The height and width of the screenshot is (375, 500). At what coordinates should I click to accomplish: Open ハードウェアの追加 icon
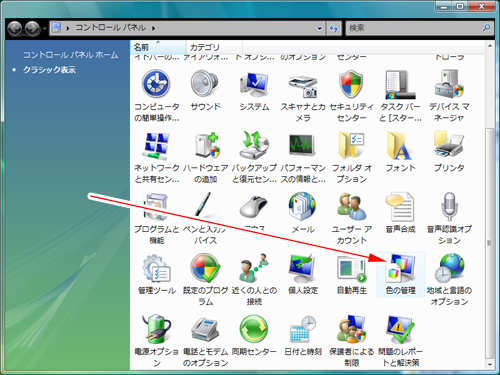click(206, 146)
